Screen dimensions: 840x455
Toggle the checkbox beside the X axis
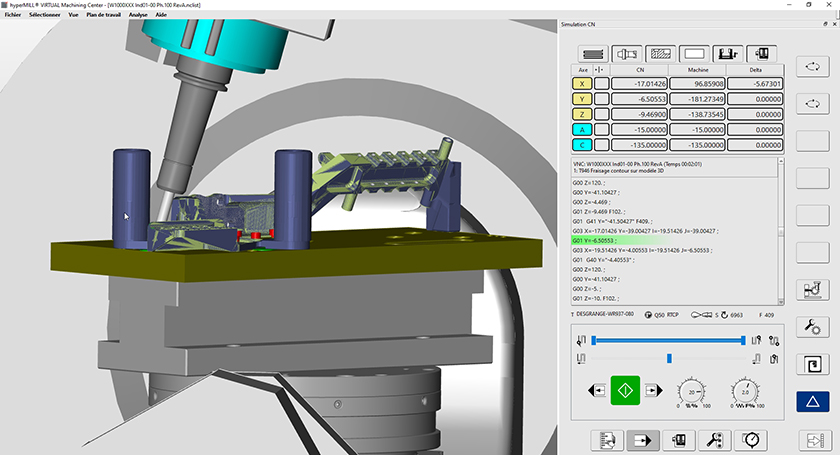(x=602, y=85)
